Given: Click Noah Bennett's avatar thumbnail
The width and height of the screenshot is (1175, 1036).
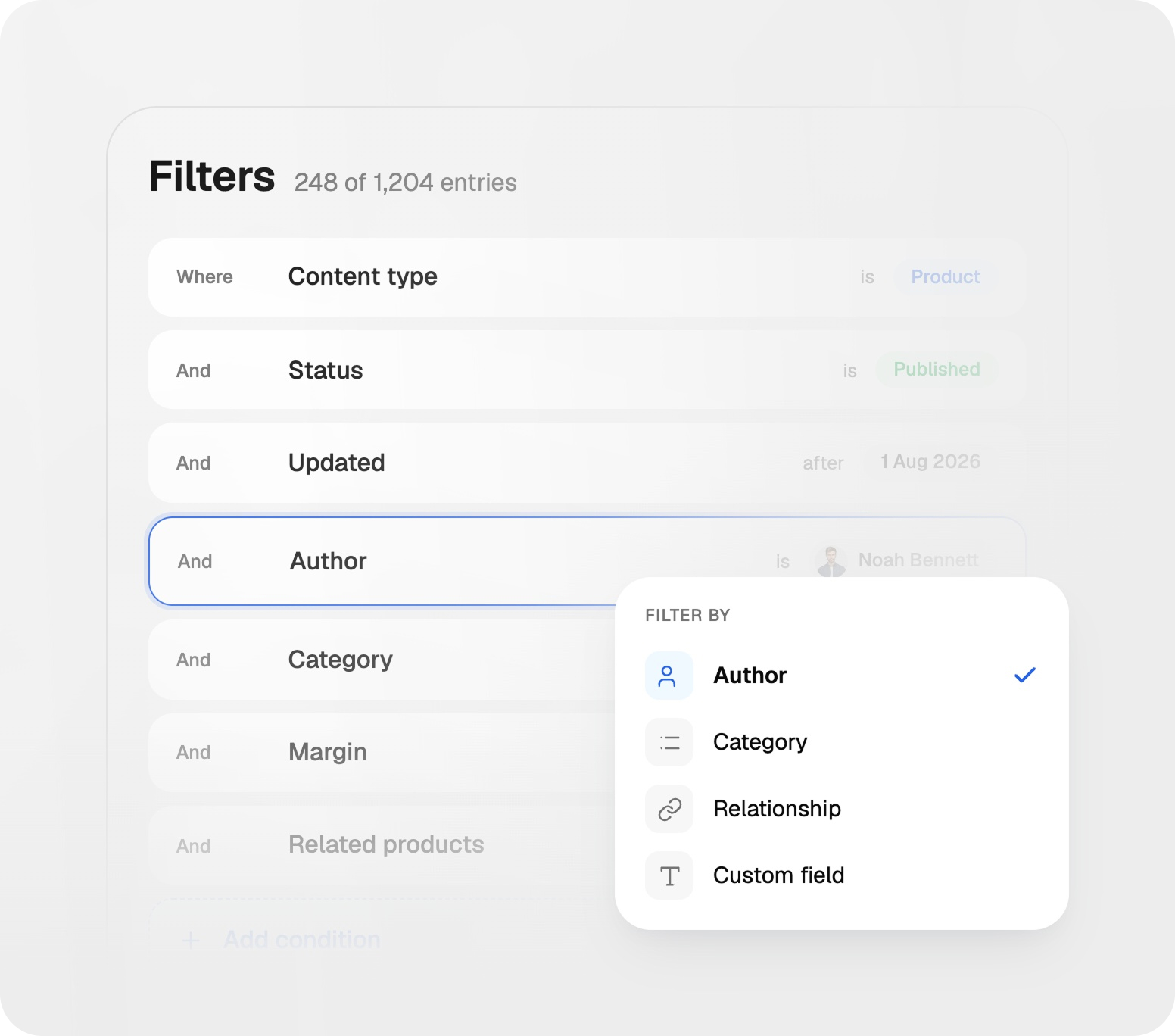Looking at the screenshot, I should 831,561.
